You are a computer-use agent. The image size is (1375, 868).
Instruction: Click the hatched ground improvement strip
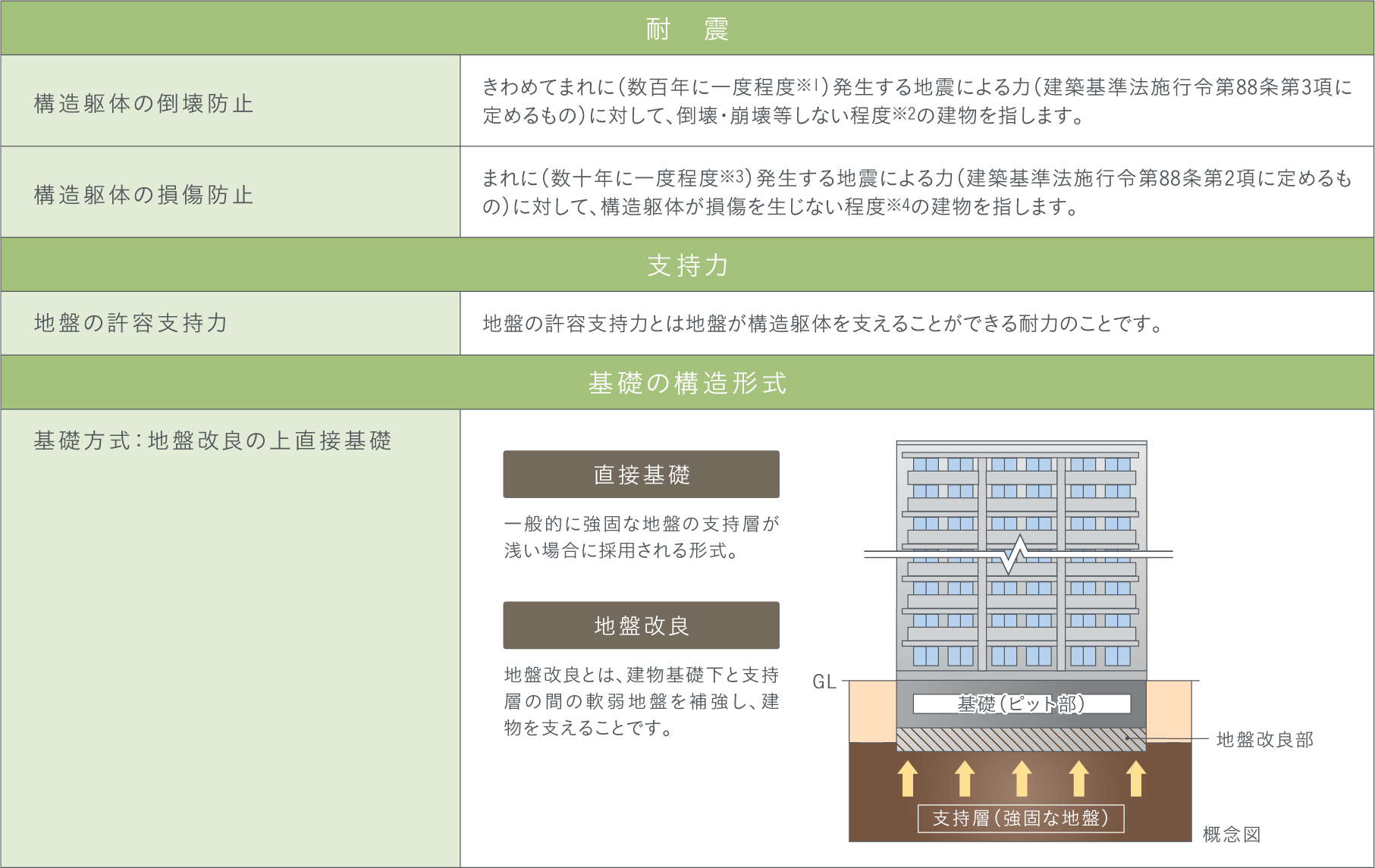1022,739
